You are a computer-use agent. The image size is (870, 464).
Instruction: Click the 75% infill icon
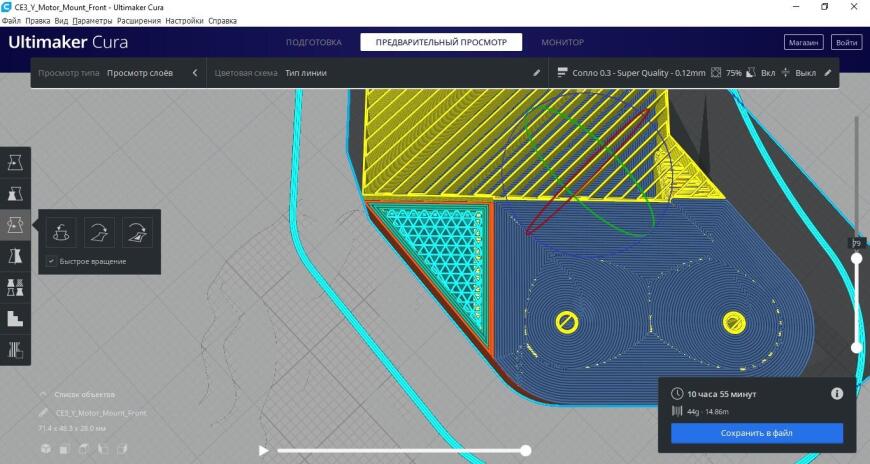point(716,73)
